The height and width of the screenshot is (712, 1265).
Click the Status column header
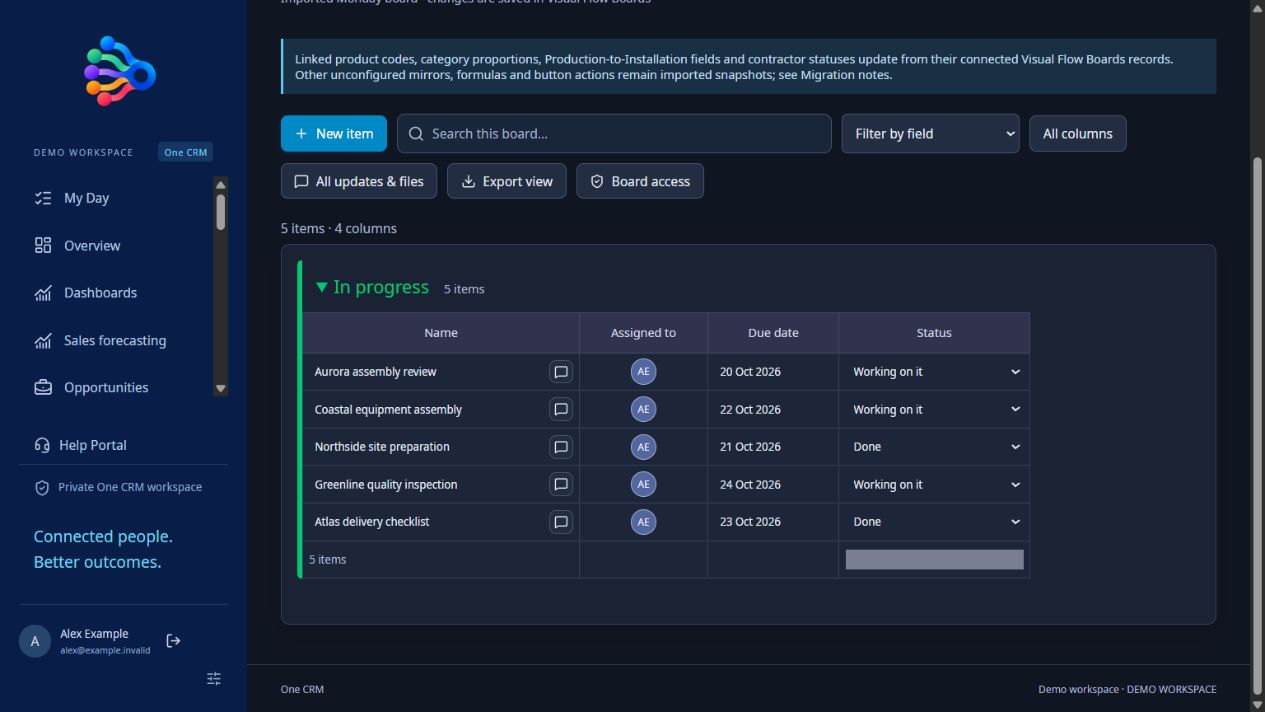(x=934, y=333)
